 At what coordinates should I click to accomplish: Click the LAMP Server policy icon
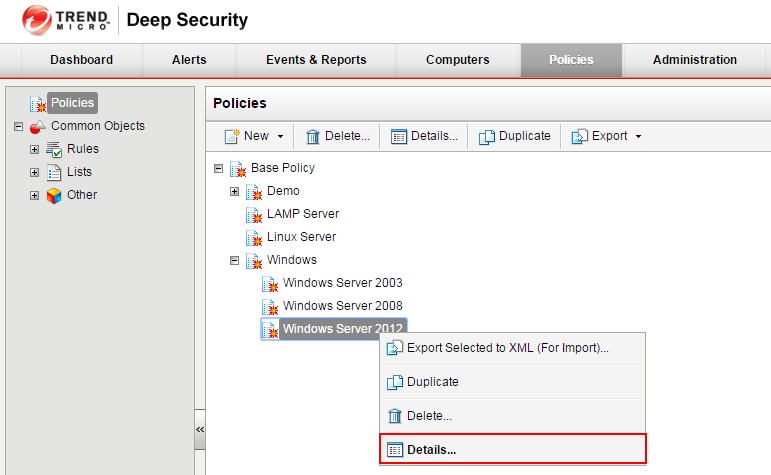[254, 215]
